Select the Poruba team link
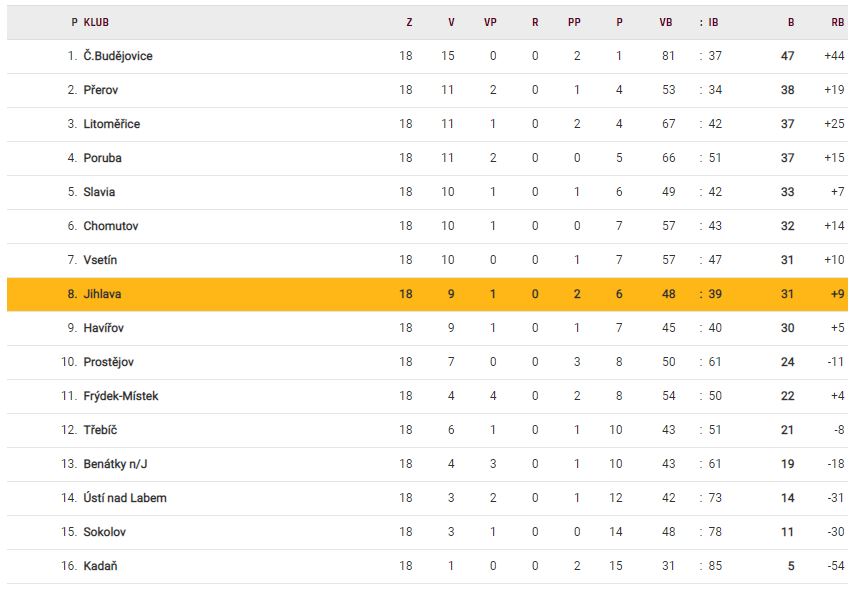 coord(103,158)
